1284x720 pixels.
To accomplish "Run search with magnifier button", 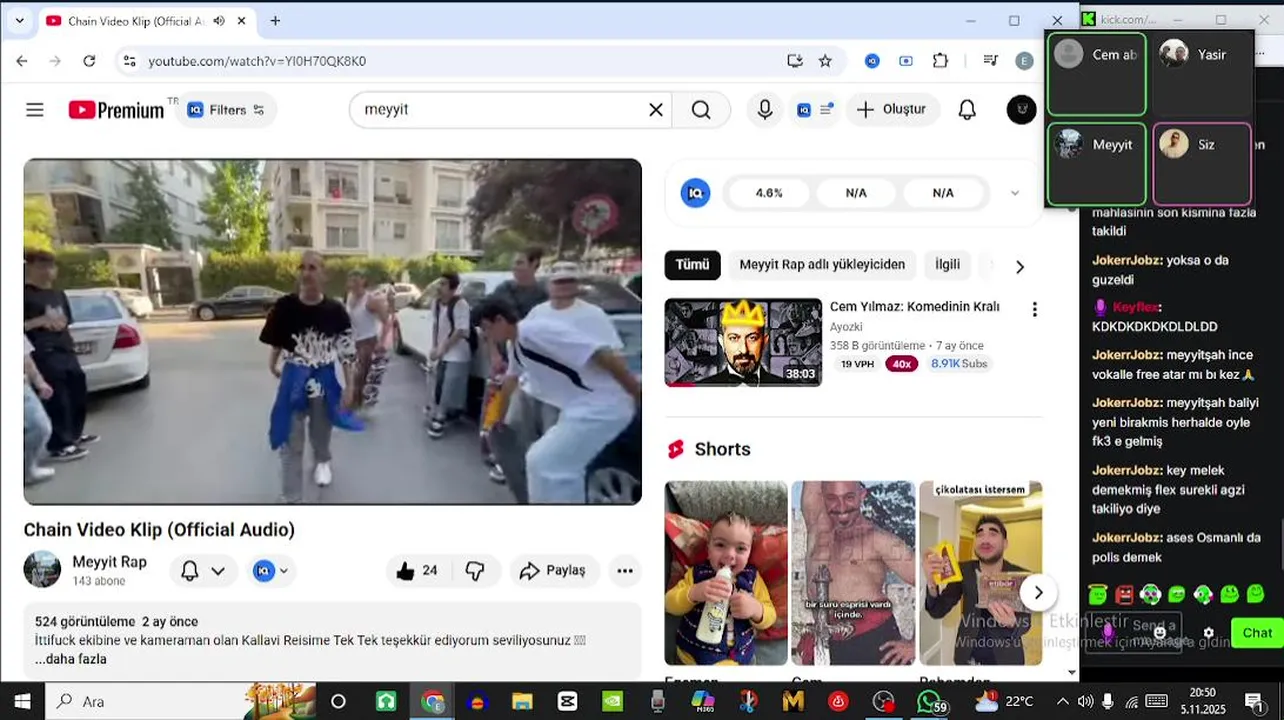I will 701,110.
